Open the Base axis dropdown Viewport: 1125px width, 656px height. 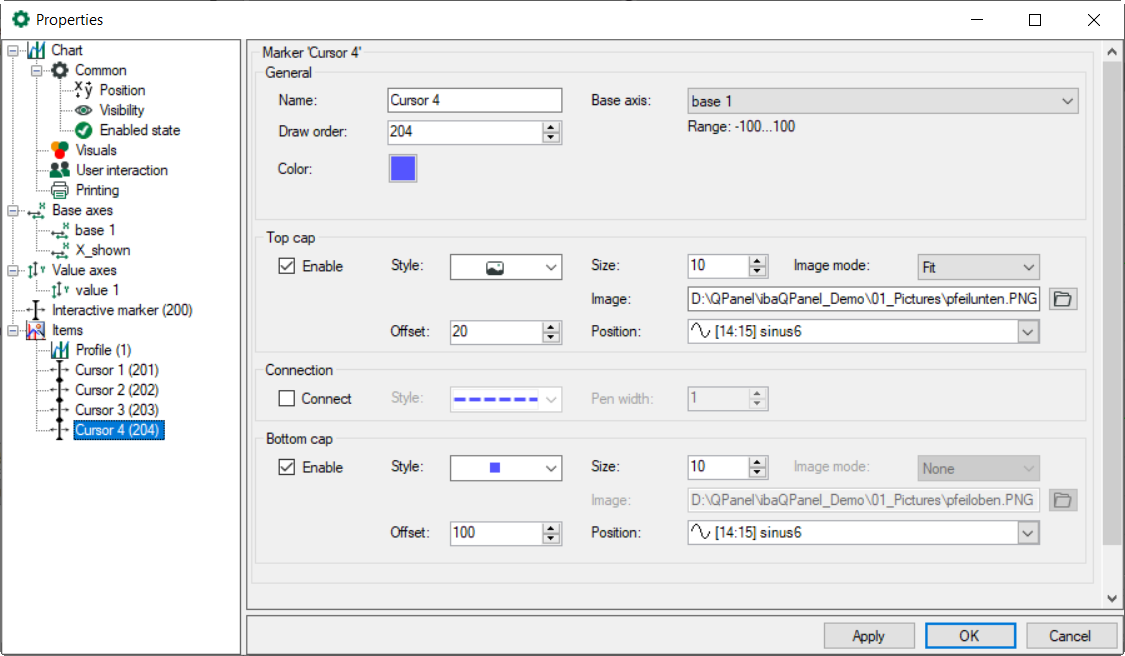click(883, 101)
